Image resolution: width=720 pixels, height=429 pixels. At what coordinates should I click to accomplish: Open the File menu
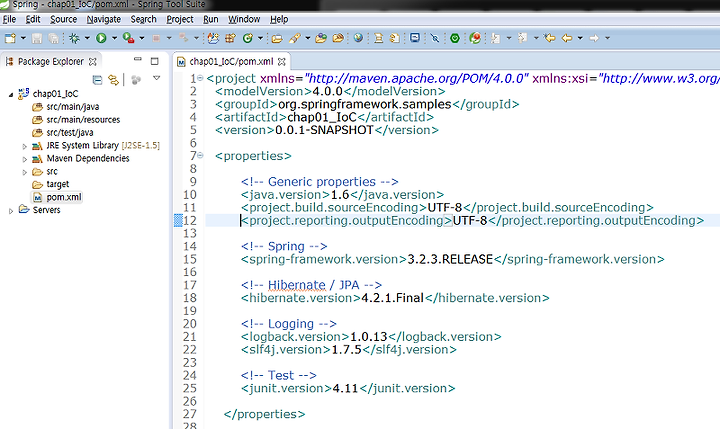point(9,19)
